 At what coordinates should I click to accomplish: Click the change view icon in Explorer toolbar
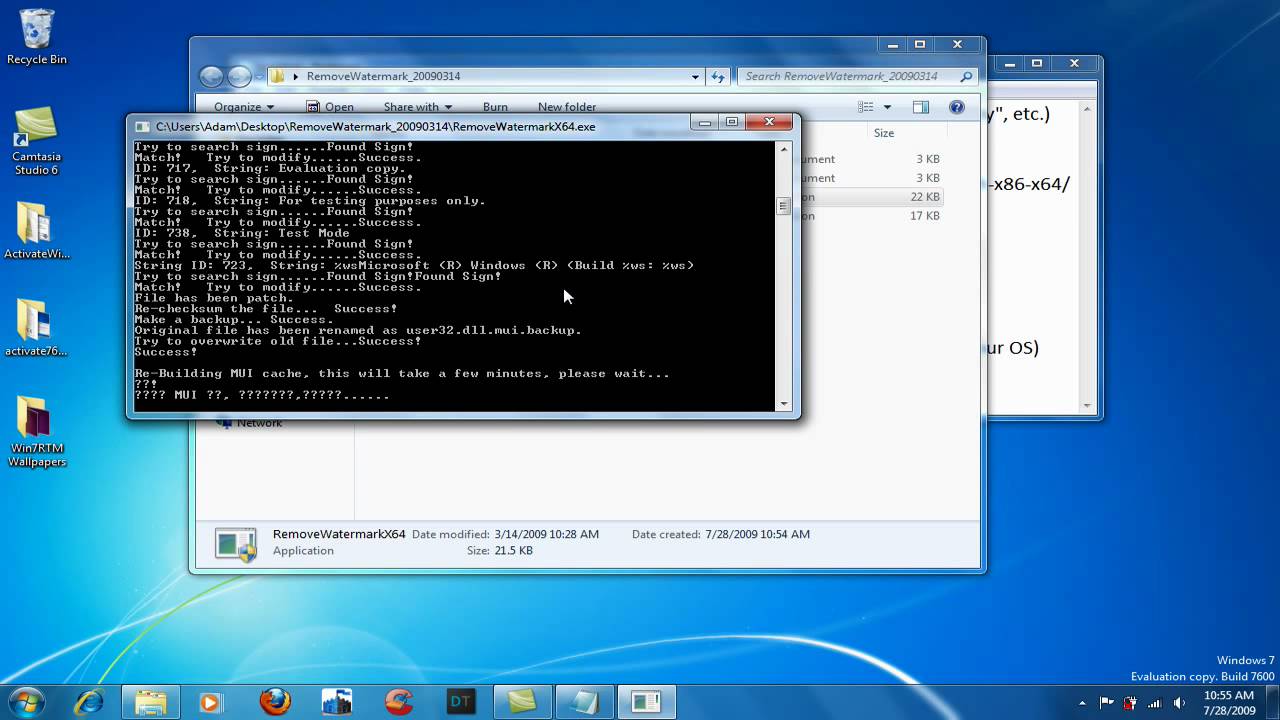(866, 107)
